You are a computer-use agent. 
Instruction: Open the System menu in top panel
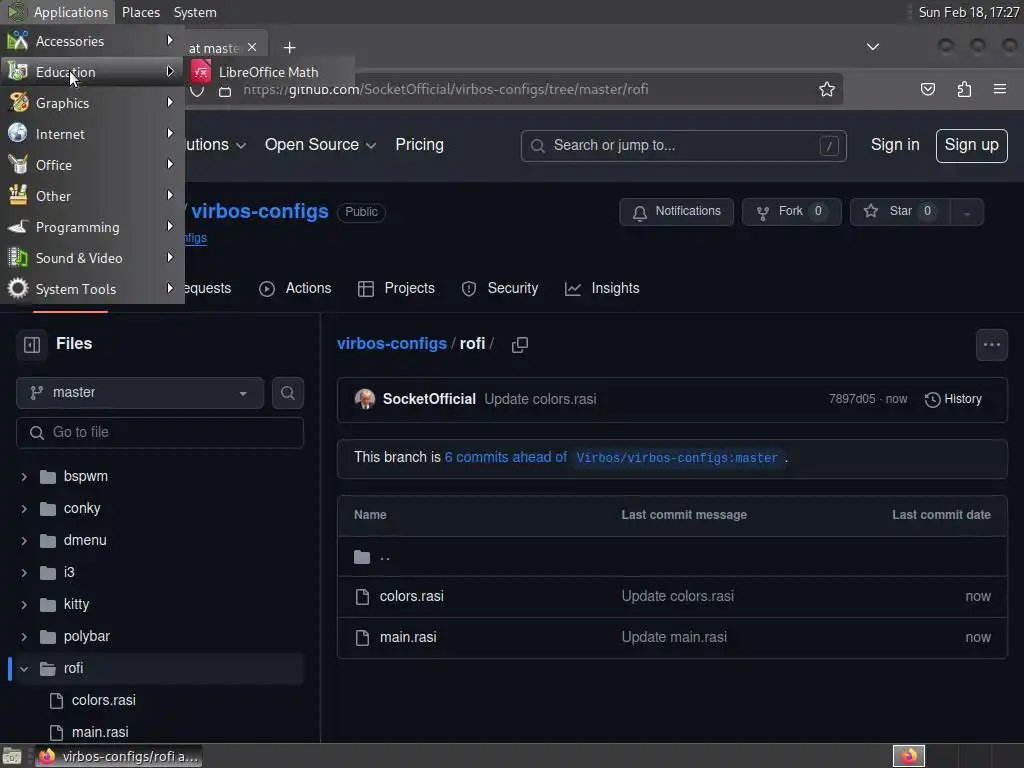click(x=195, y=12)
